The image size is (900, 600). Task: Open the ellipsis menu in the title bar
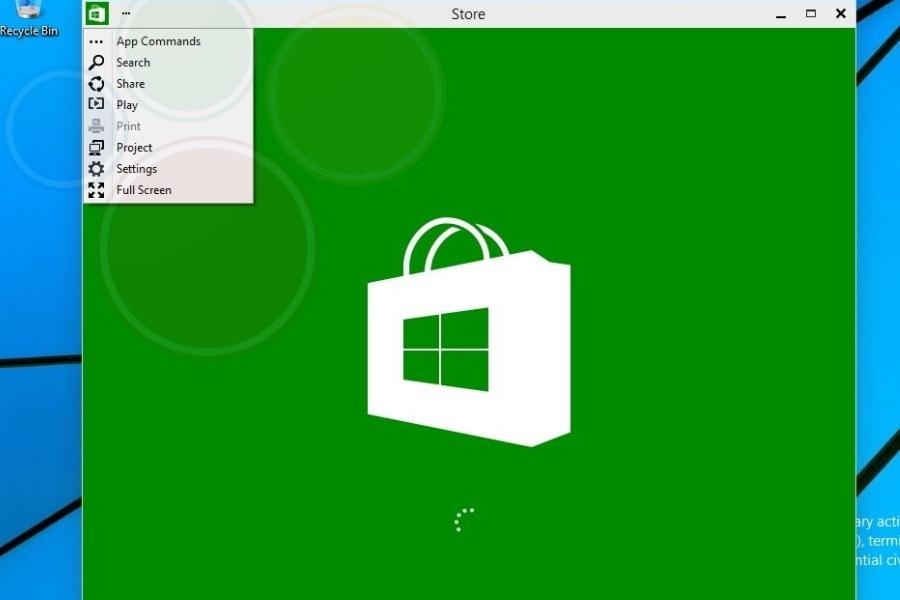click(126, 14)
